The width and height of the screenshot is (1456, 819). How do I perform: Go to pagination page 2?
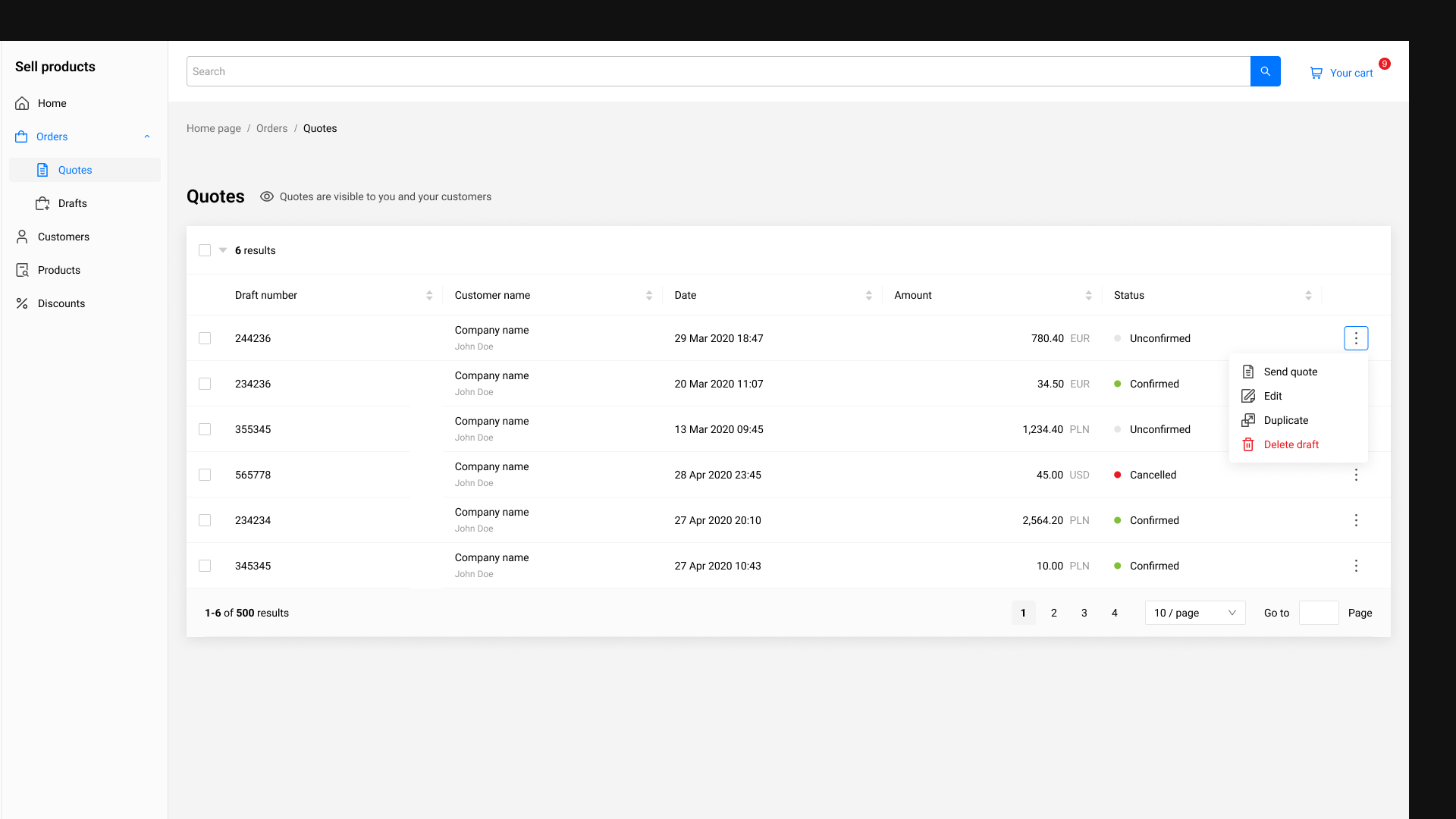tap(1053, 613)
